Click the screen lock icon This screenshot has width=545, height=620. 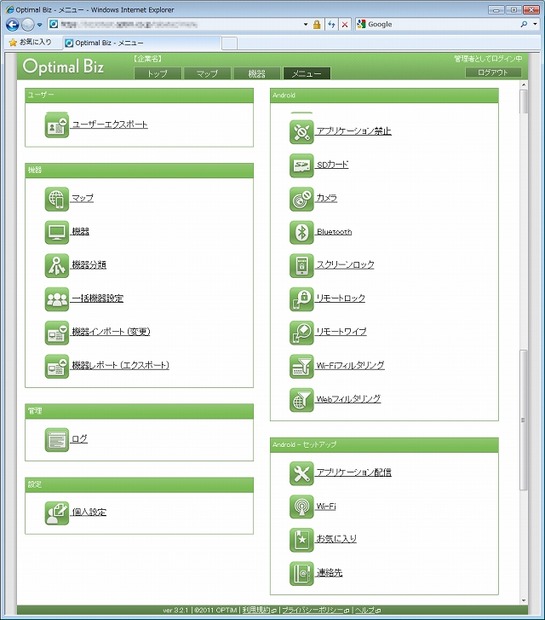[301, 266]
